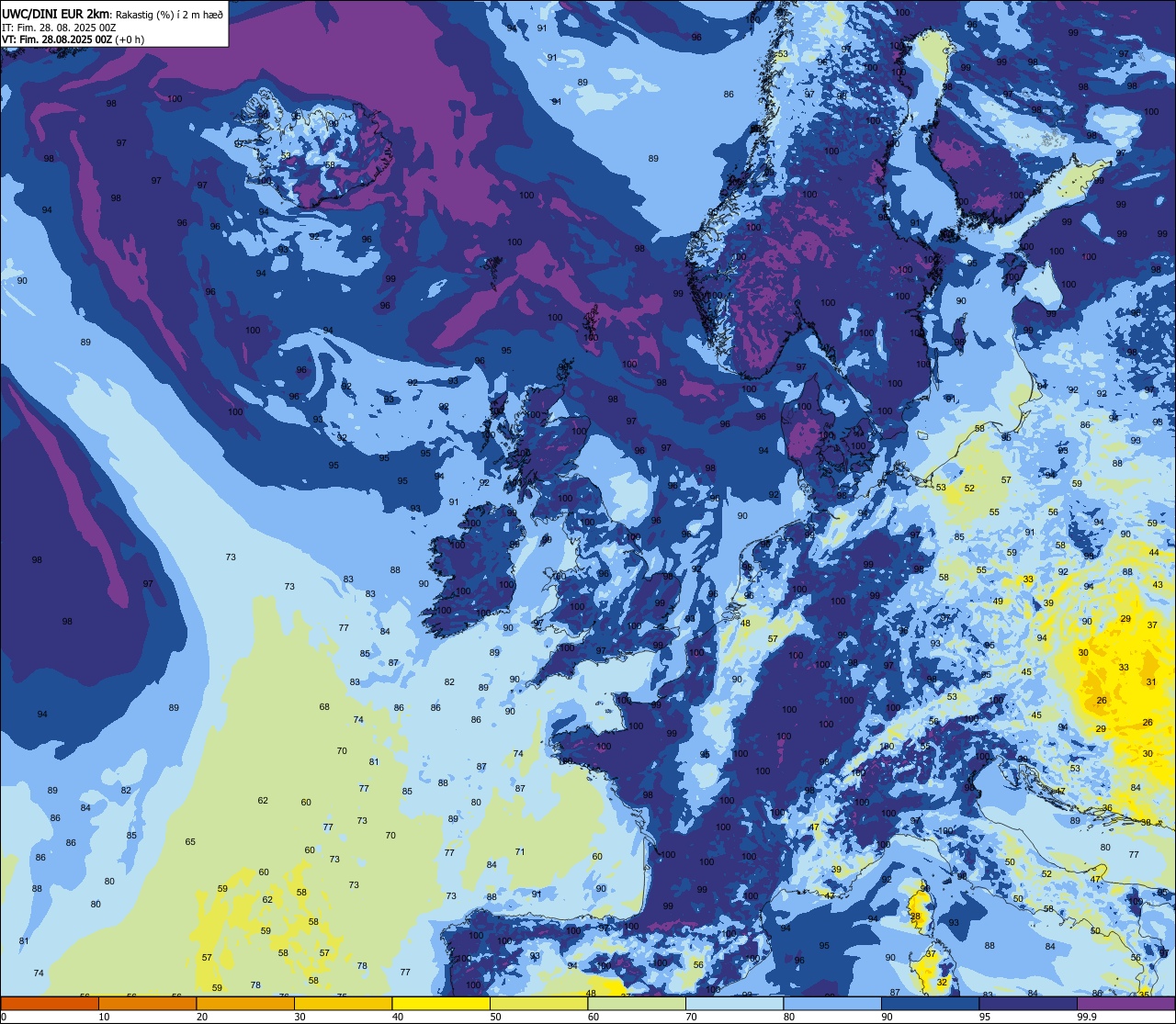The image size is (1176, 1024).
Task: Click the 'Rakastig (%) í 2 m hæð' label
Action: coord(168,15)
